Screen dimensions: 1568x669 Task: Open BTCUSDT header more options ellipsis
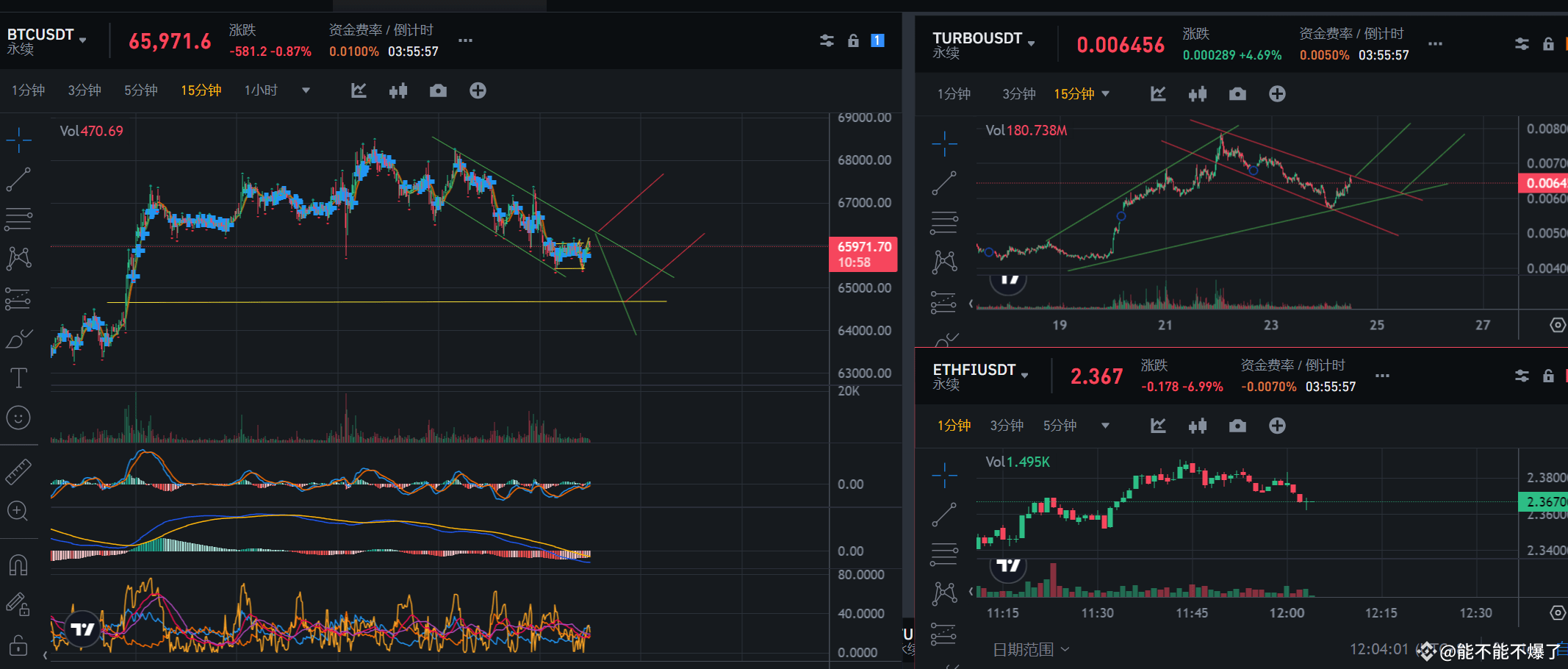coord(465,40)
